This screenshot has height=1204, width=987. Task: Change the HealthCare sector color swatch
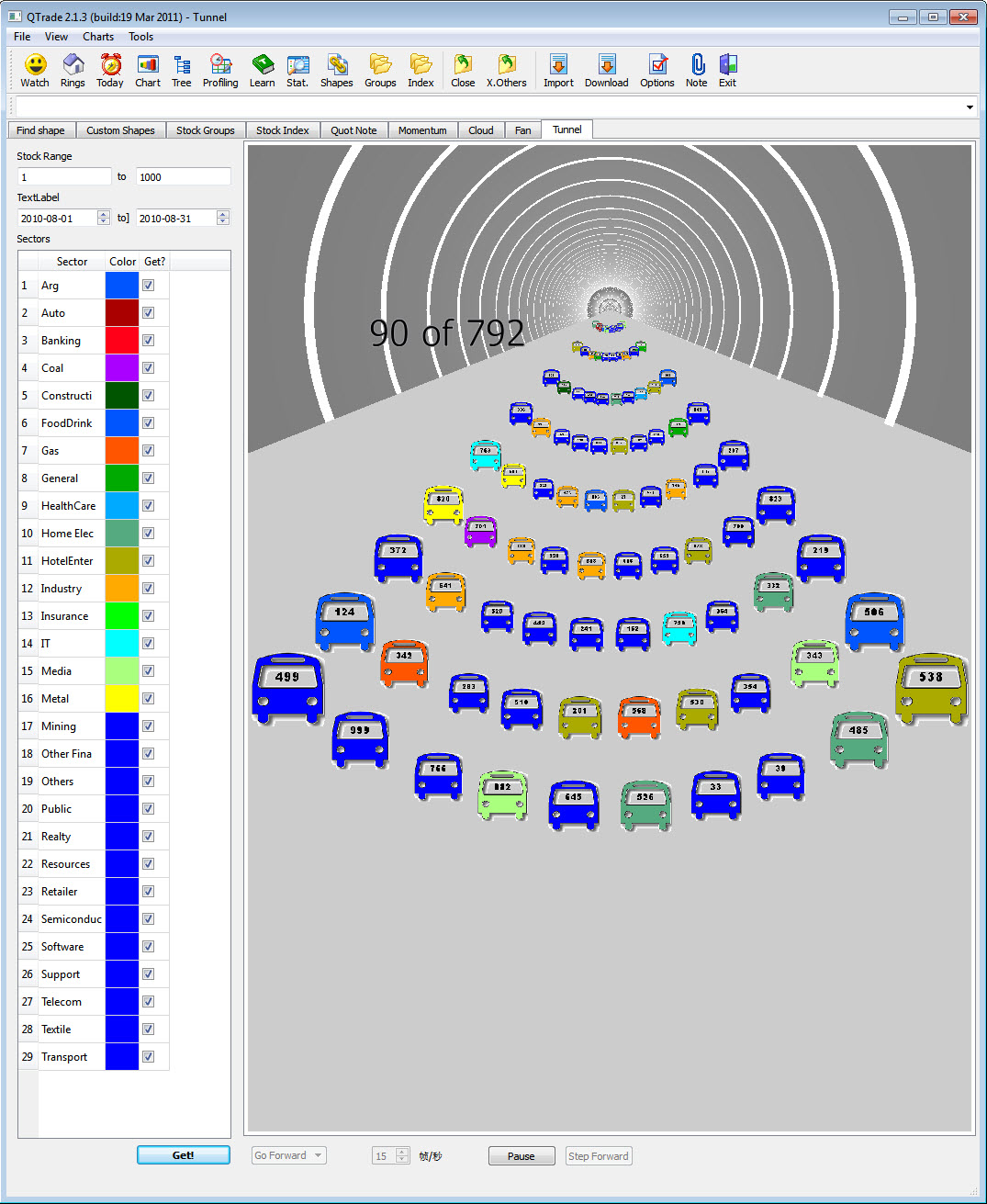121,505
